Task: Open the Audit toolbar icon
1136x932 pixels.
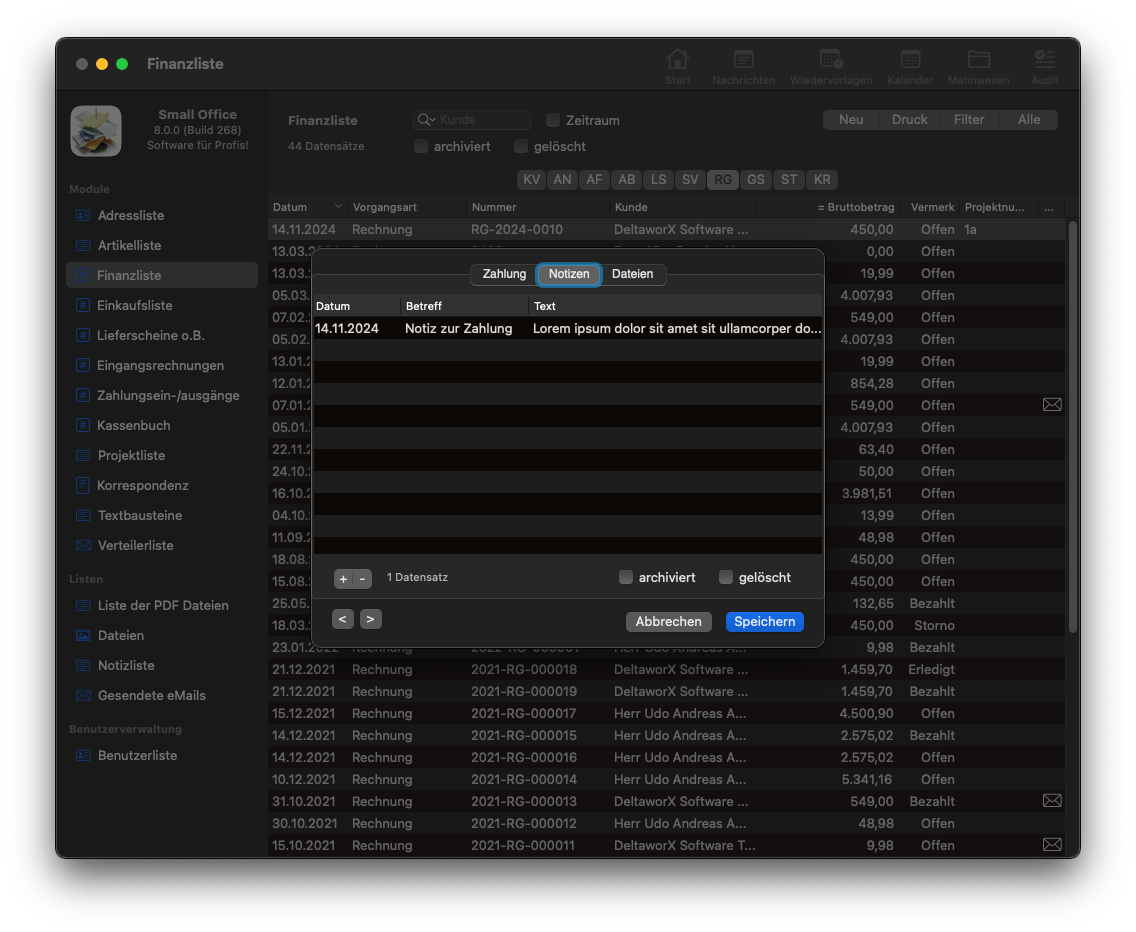Action: [1044, 59]
